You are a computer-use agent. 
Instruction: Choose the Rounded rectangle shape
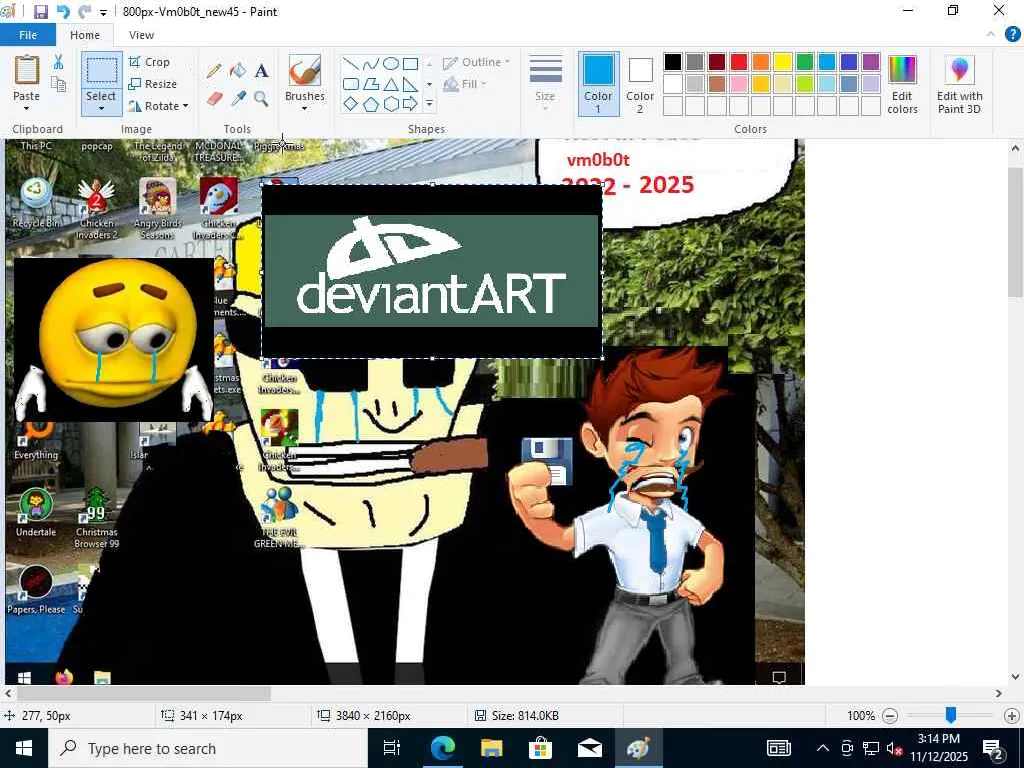(x=351, y=84)
